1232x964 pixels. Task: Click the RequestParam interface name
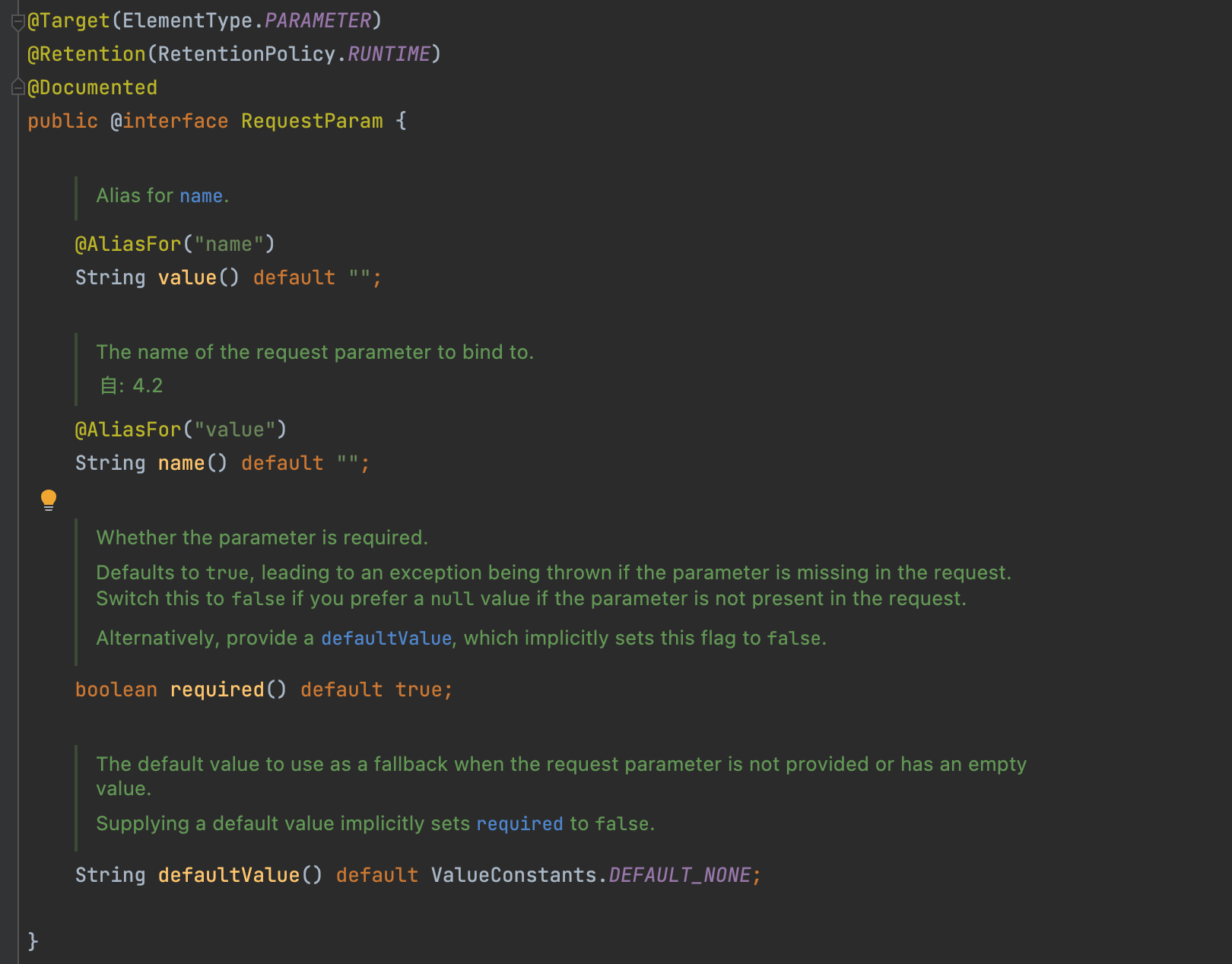click(312, 121)
